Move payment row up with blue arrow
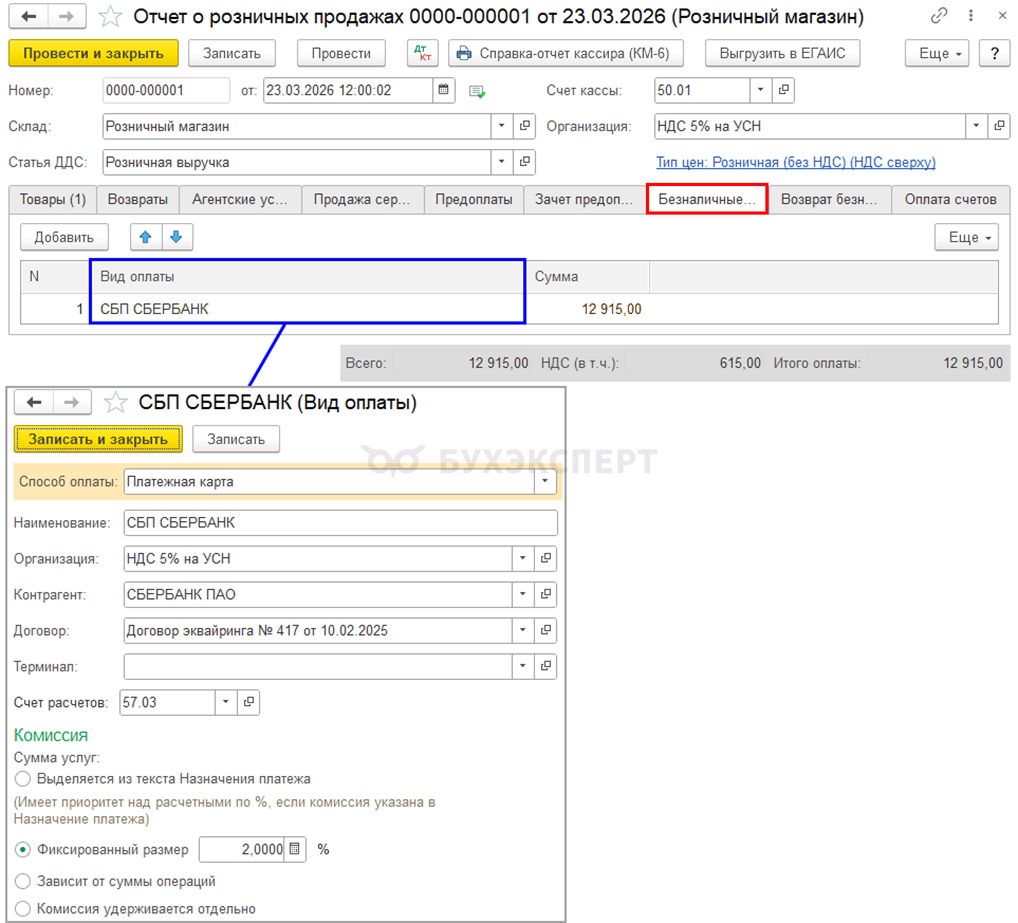Image resolution: width=1018 pixels, height=923 pixels. (x=145, y=237)
